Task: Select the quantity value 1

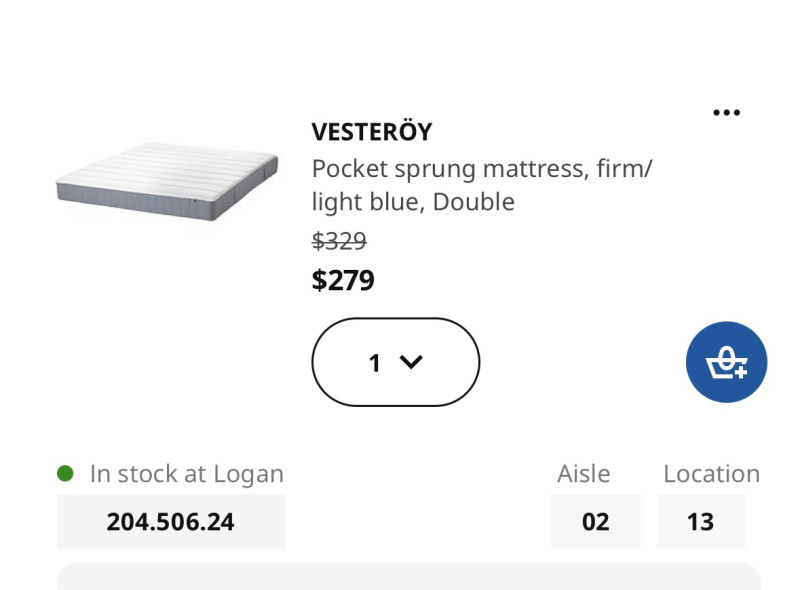Action: 374,363
